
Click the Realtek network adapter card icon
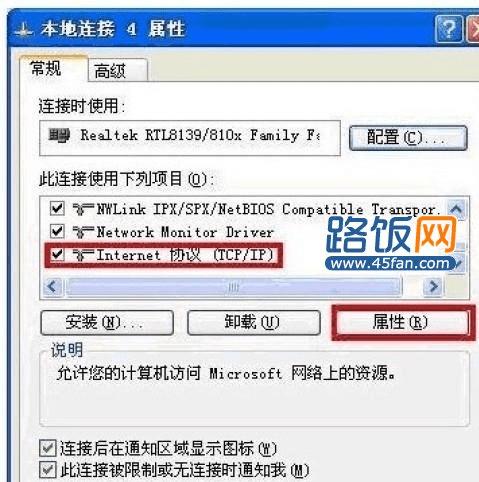point(59,136)
